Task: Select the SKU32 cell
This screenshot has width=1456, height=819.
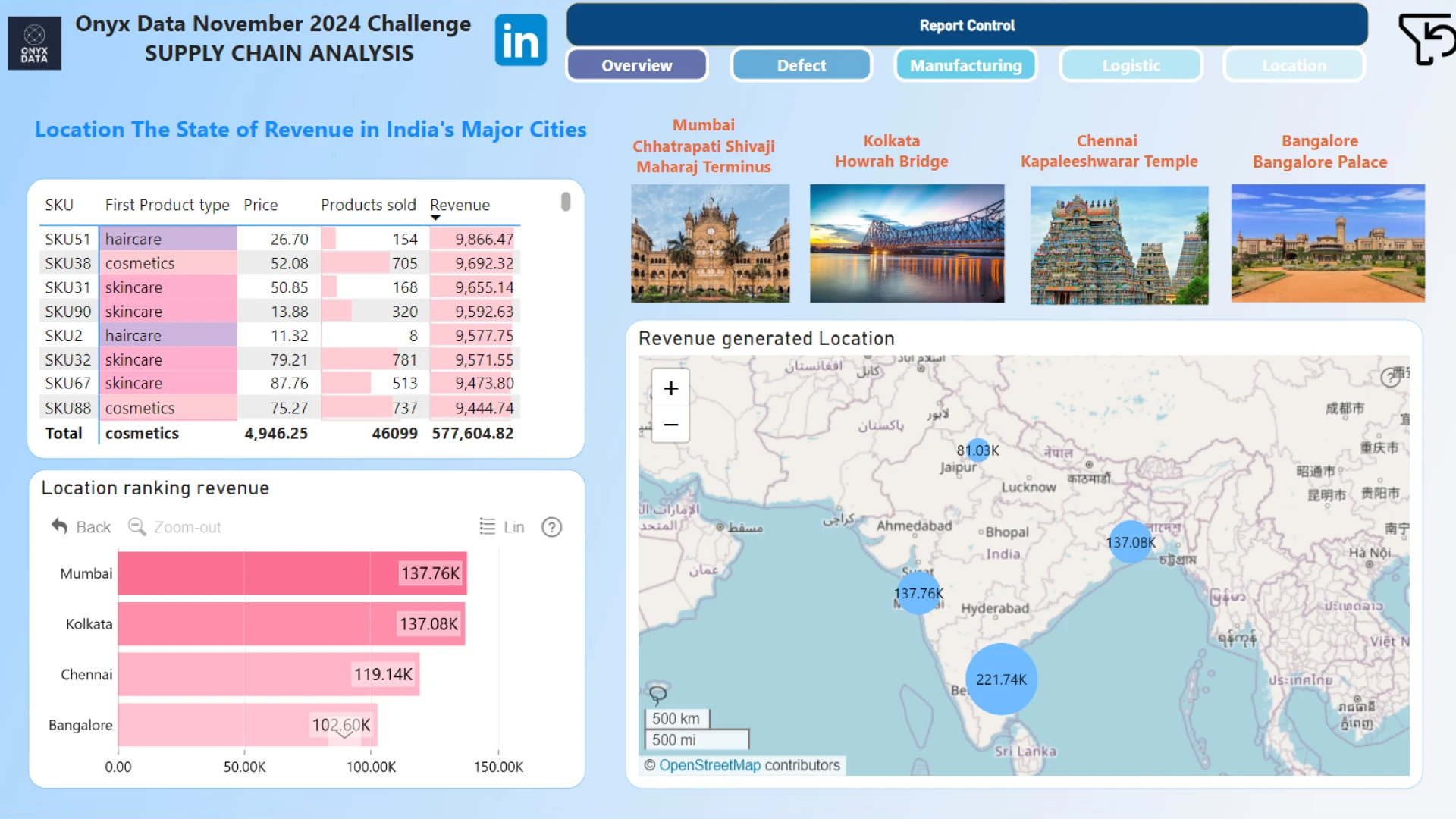Action: (x=67, y=359)
